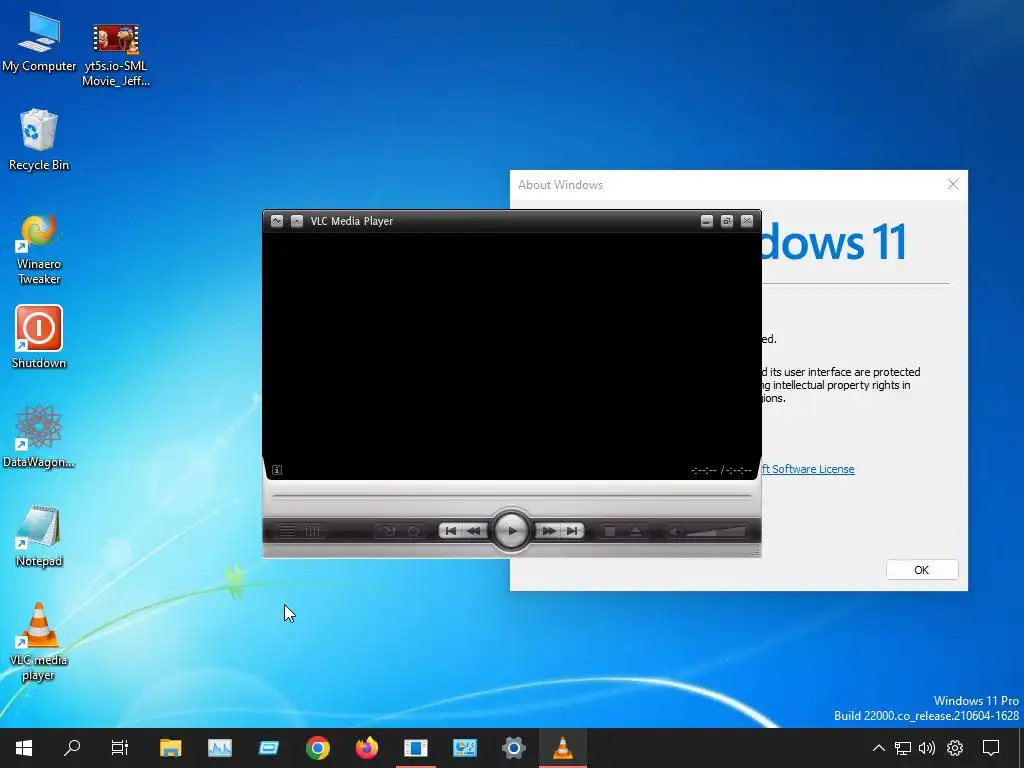Viewport: 1024px width, 768px height.
Task: Mute audio via VLC speaker icon
Action: pos(674,532)
